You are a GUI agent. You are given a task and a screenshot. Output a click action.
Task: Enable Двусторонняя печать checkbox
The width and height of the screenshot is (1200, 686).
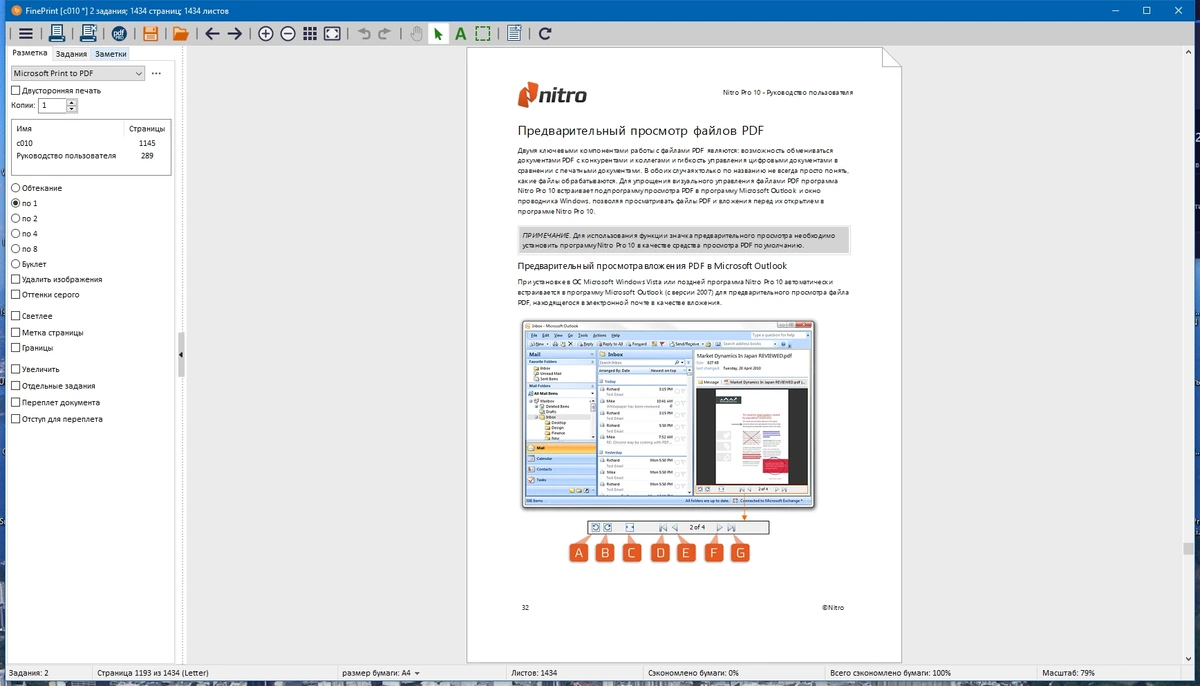pyautogui.click(x=15, y=90)
